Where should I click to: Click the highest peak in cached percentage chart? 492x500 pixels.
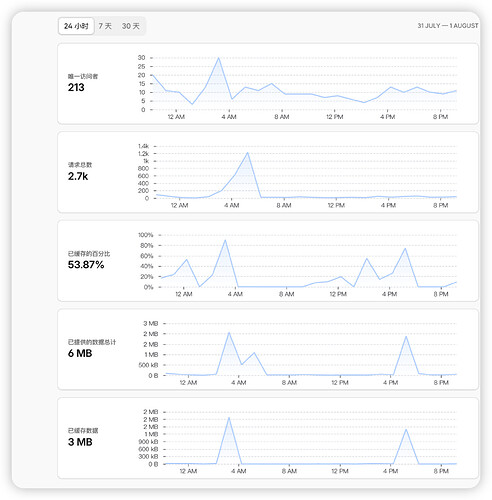point(225,240)
